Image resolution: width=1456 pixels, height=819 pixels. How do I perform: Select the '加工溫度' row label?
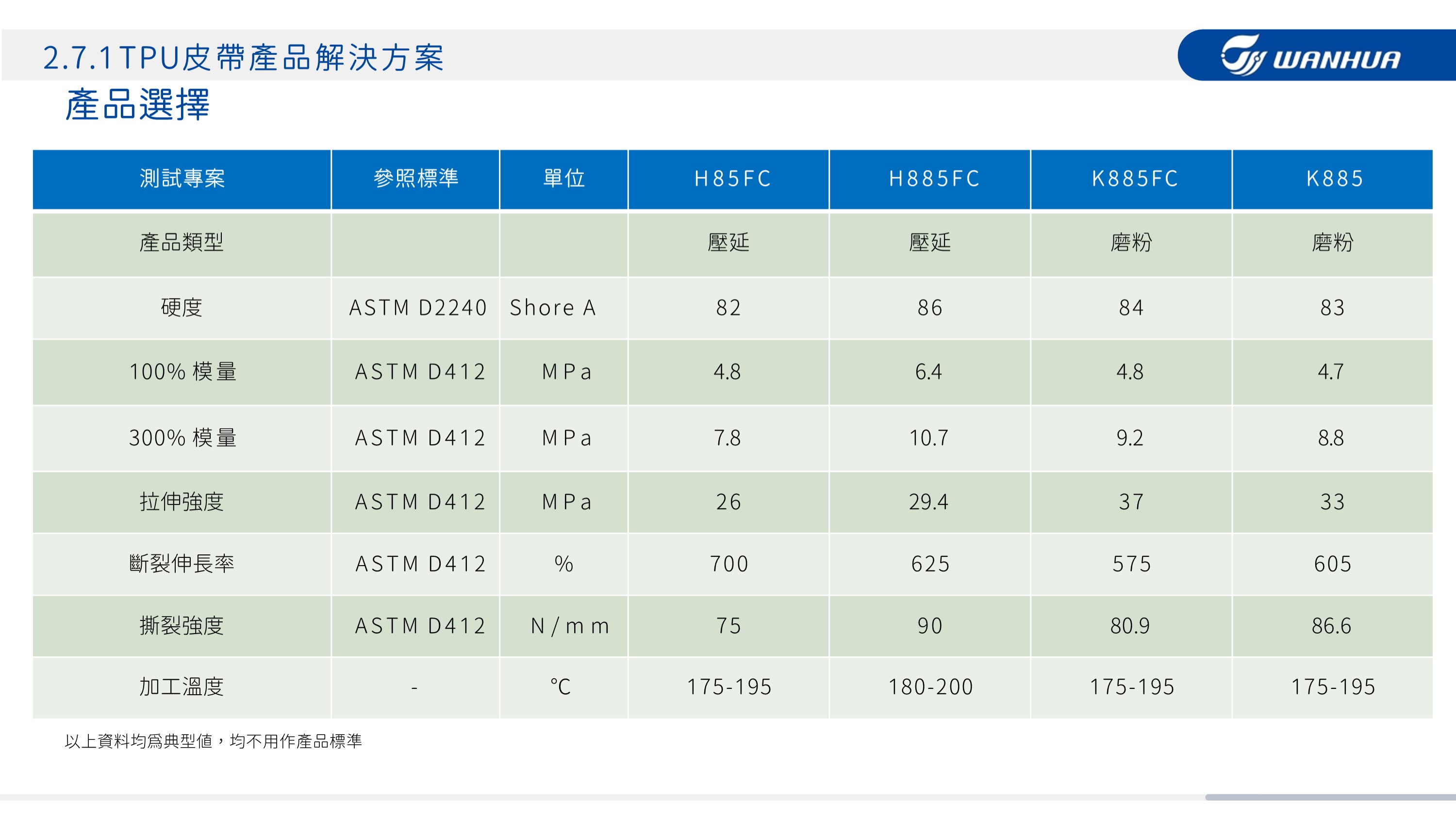182,687
